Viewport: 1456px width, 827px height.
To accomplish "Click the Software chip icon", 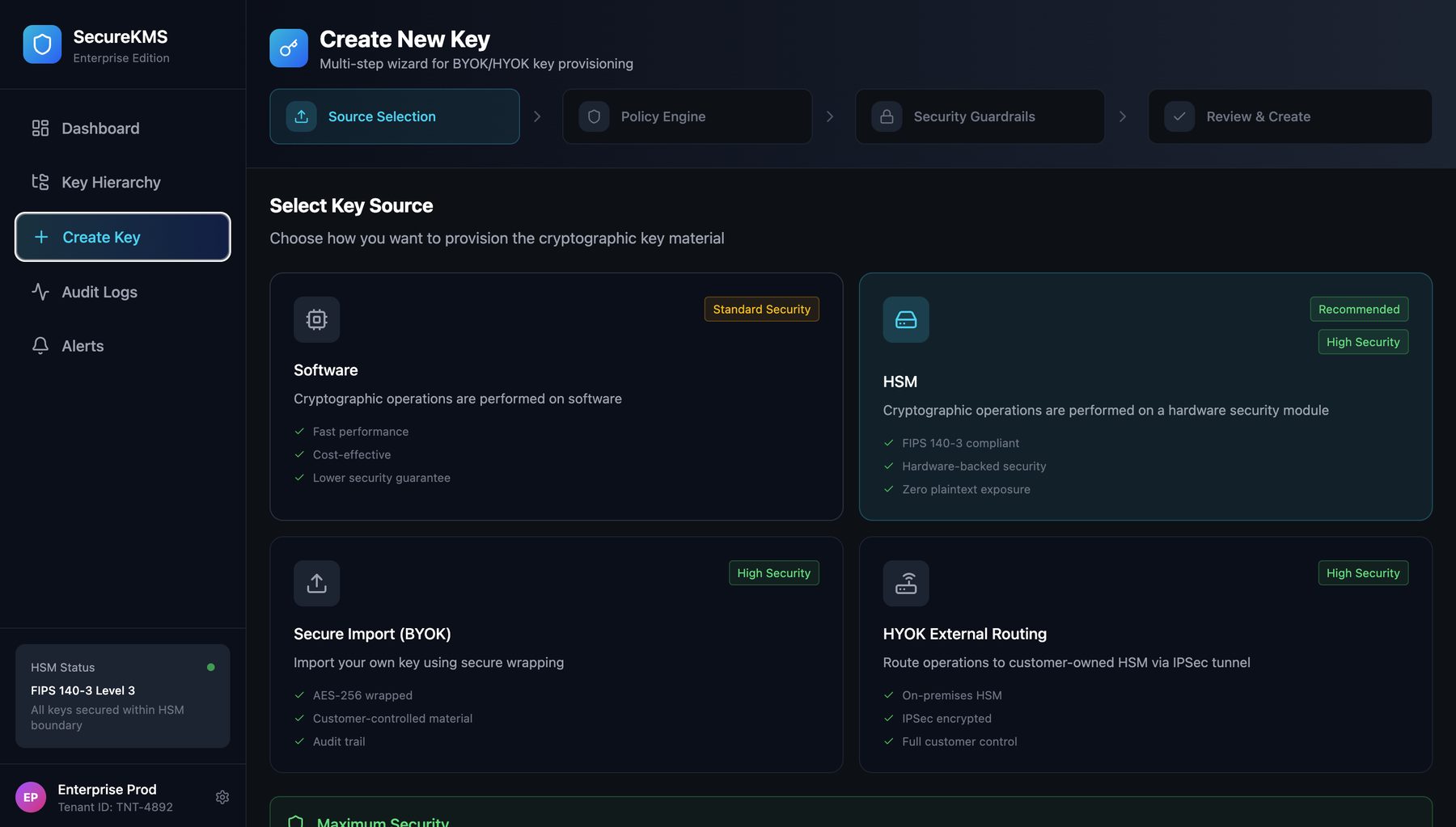I will 317,319.
